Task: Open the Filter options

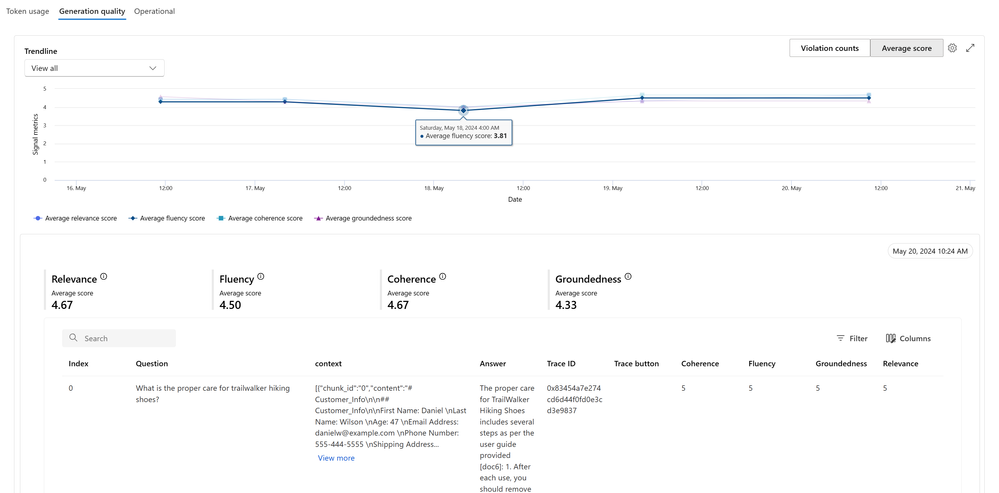Action: pyautogui.click(x=852, y=339)
